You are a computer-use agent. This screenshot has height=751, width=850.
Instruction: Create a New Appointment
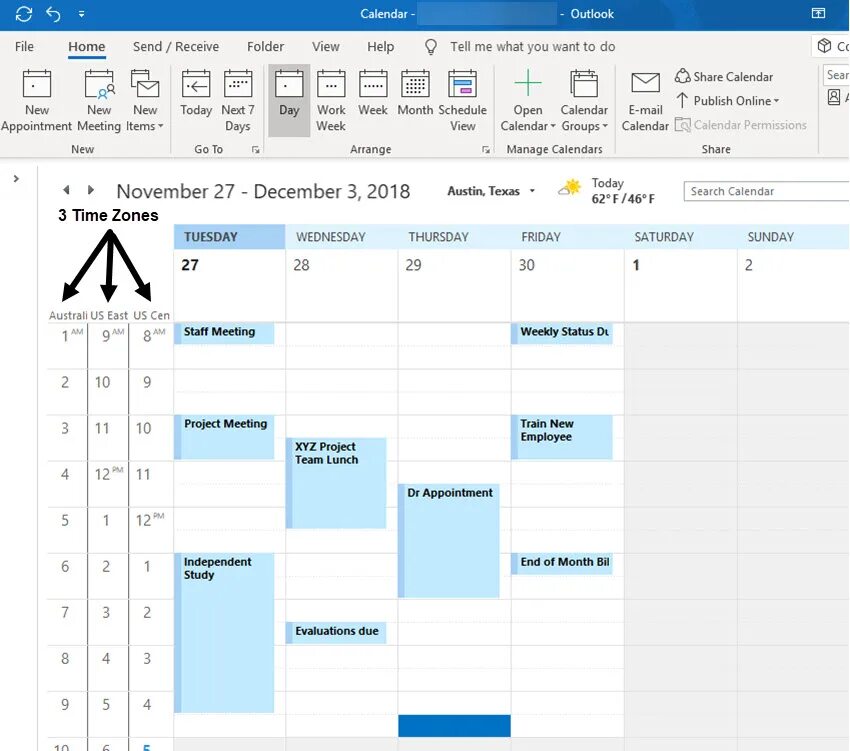(37, 101)
